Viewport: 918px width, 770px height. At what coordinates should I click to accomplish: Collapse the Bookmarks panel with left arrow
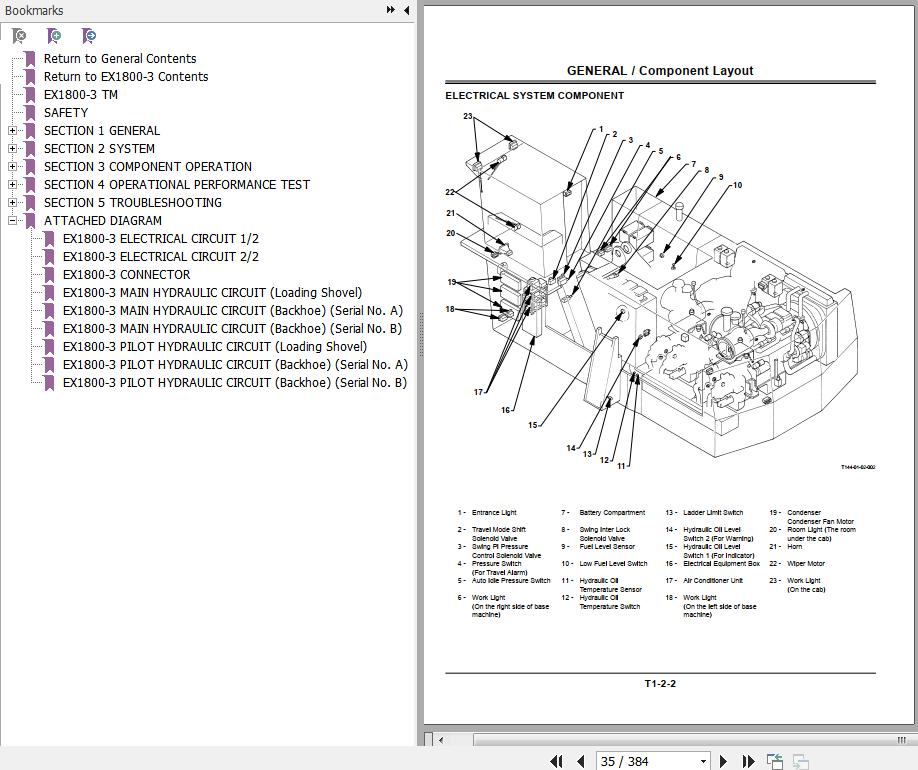coord(406,10)
